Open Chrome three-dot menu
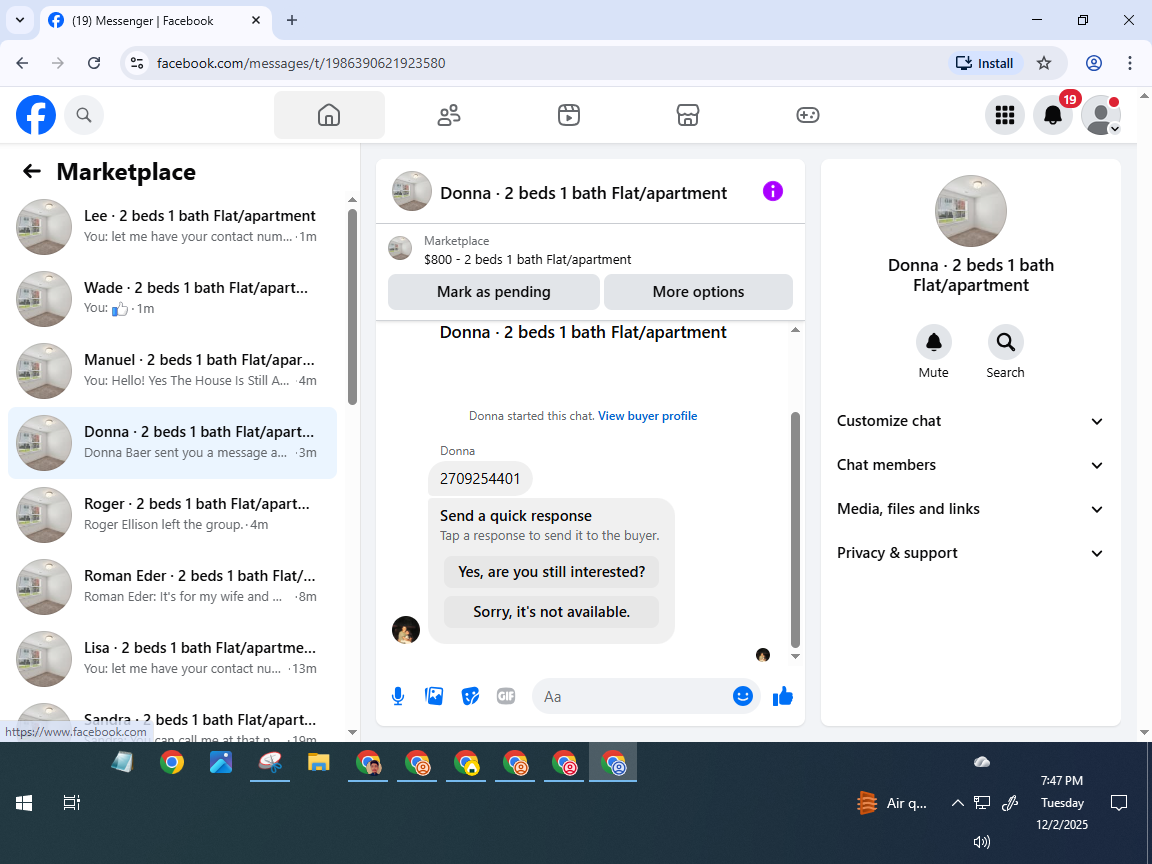 [x=1130, y=63]
